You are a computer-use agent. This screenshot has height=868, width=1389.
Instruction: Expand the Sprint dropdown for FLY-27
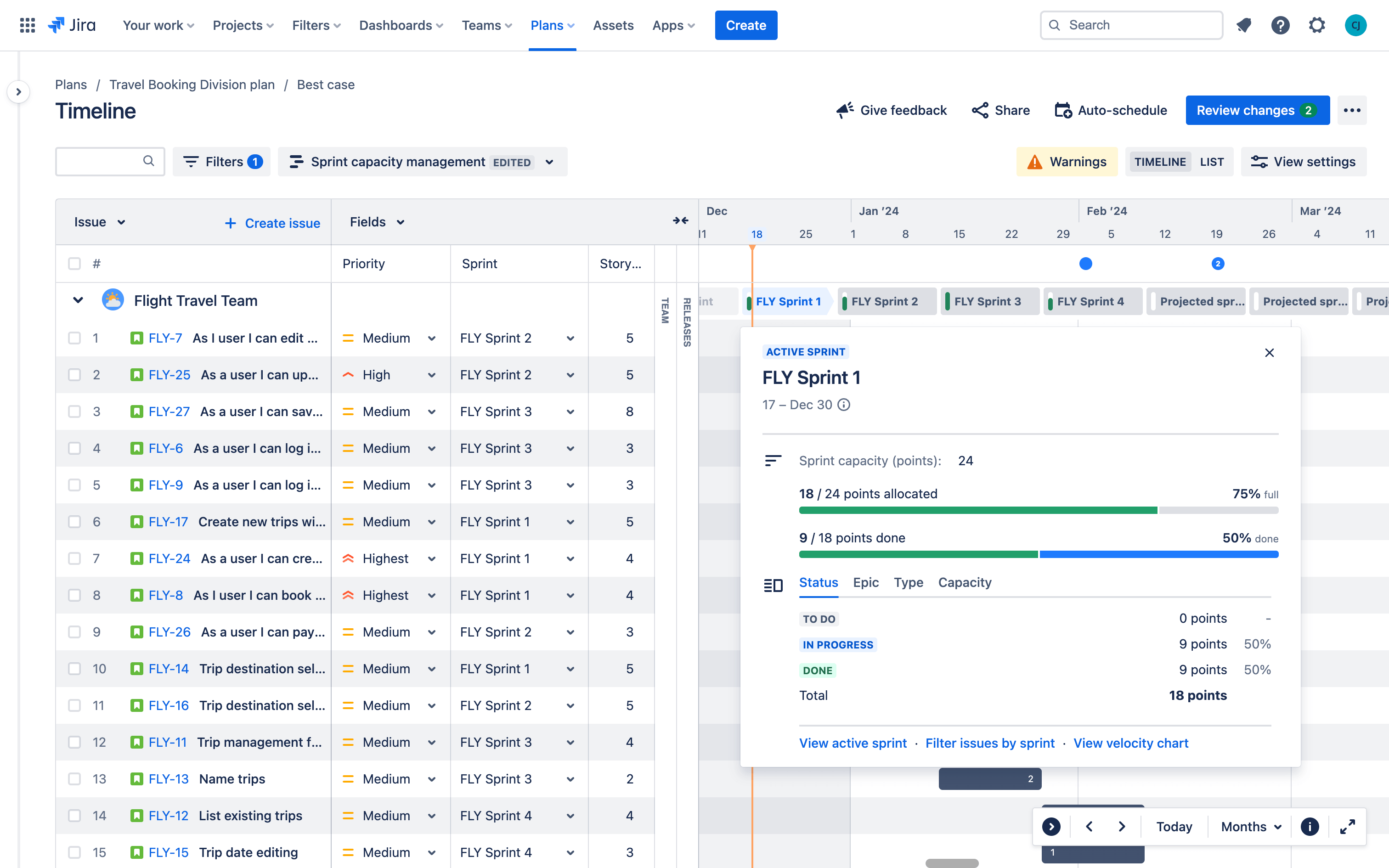(569, 411)
